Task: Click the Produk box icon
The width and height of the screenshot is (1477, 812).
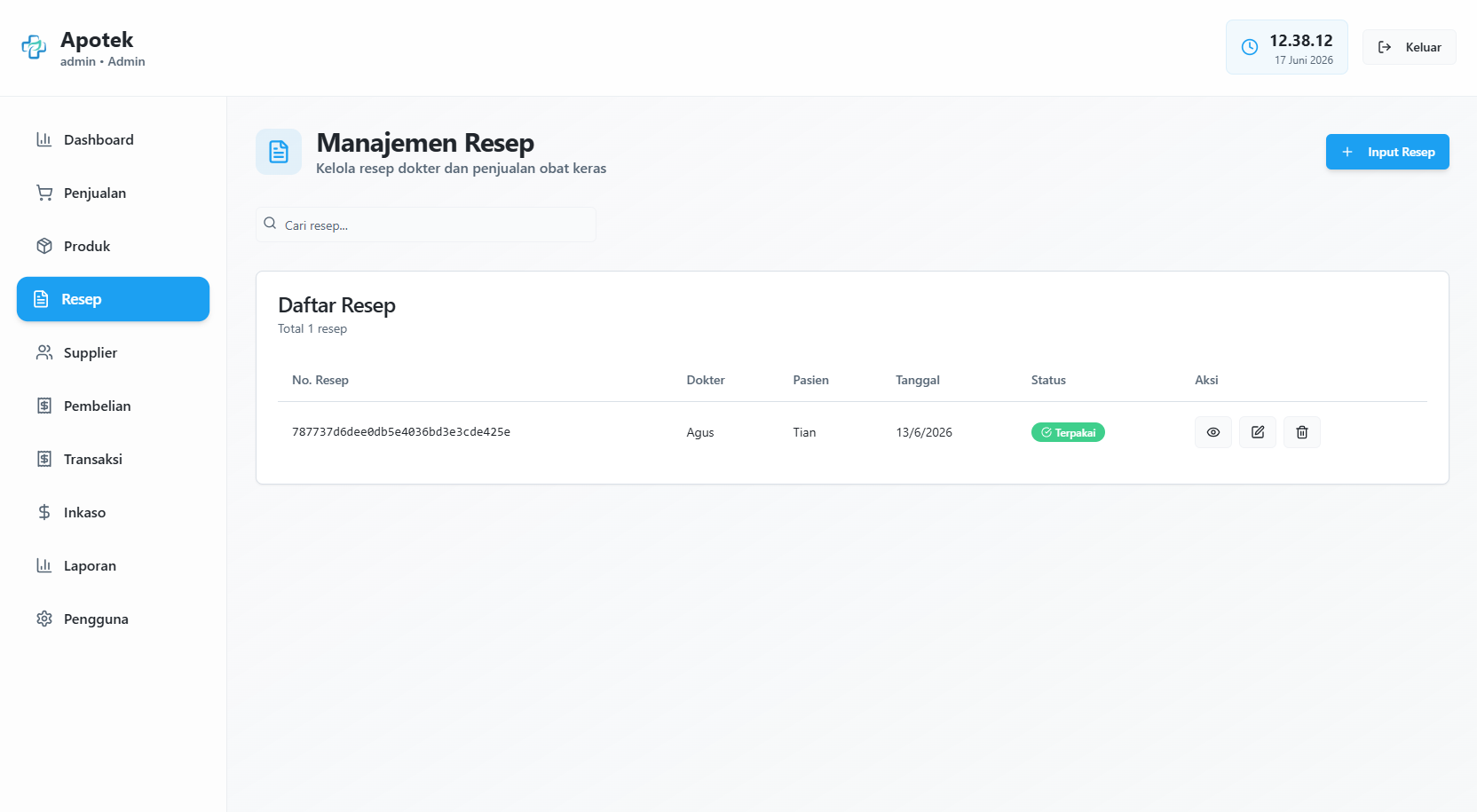Action: point(43,246)
